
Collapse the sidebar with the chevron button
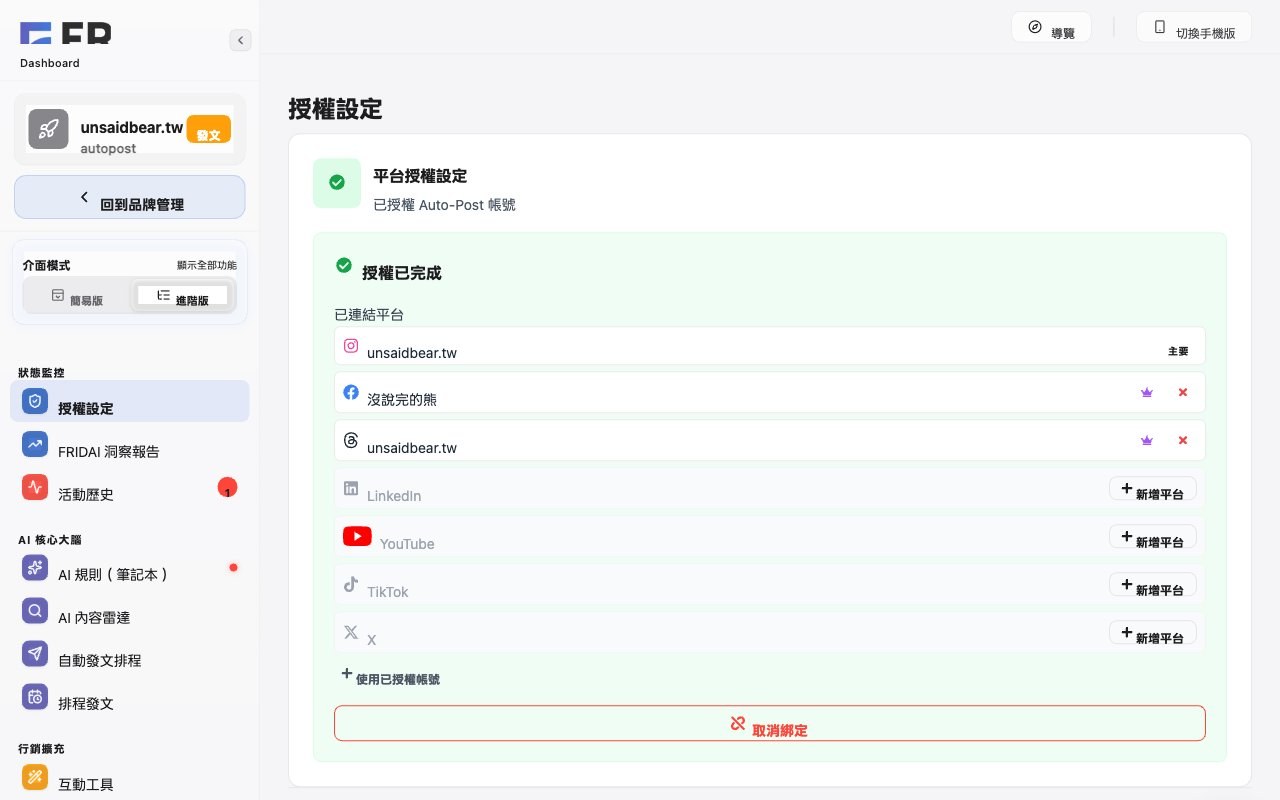click(x=240, y=40)
